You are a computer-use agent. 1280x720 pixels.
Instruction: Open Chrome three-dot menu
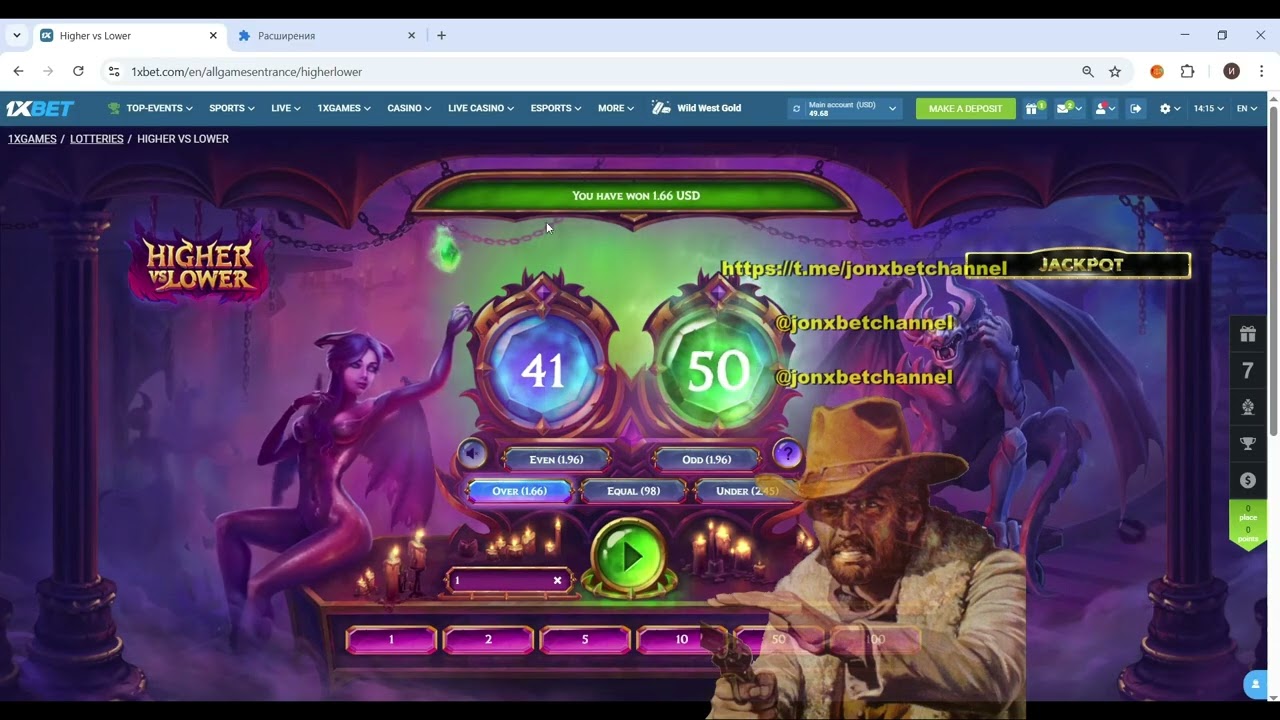tap(1261, 71)
